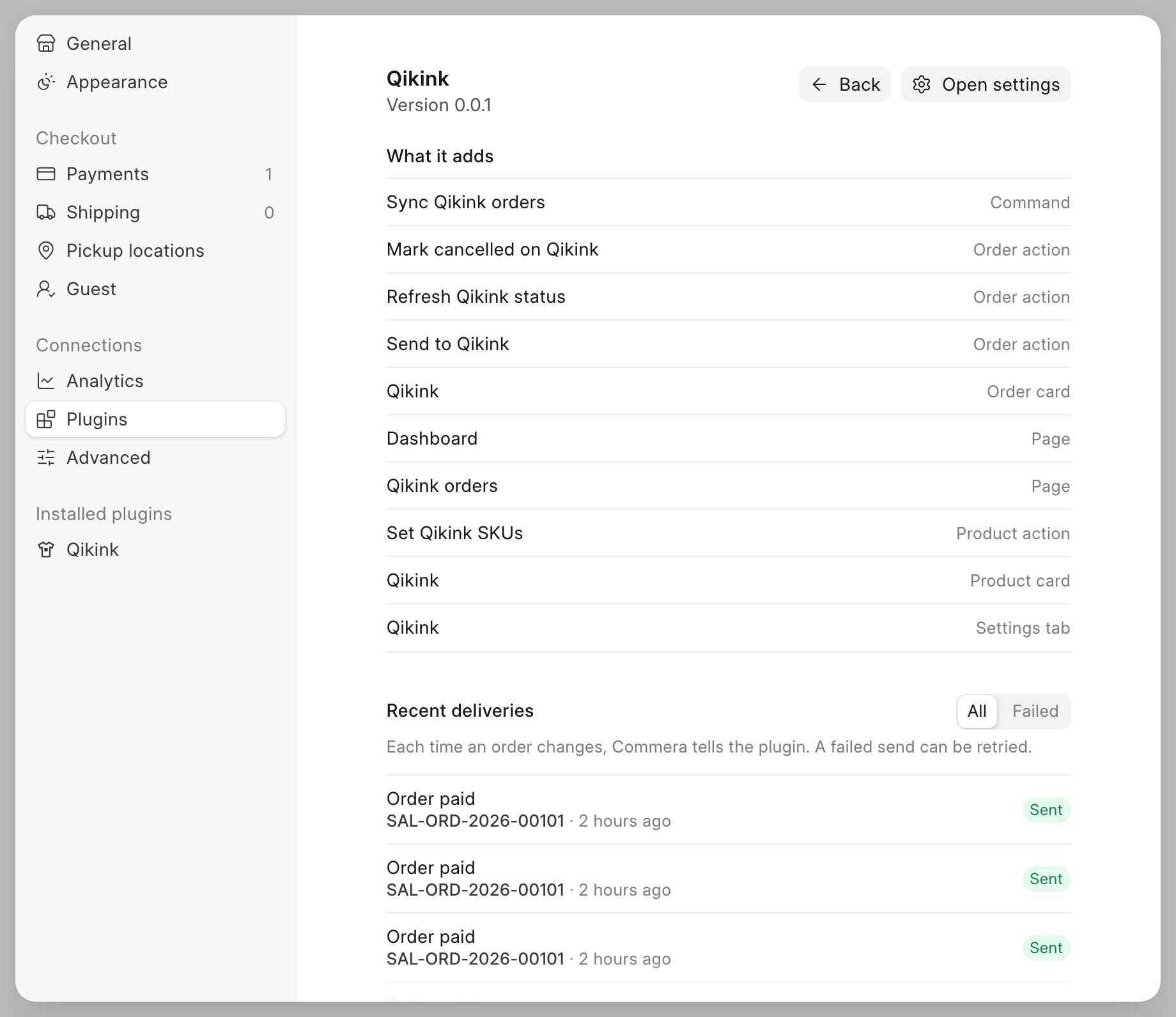Open Pickup locations section
Viewport: 1176px width, 1017px height.
click(x=155, y=250)
